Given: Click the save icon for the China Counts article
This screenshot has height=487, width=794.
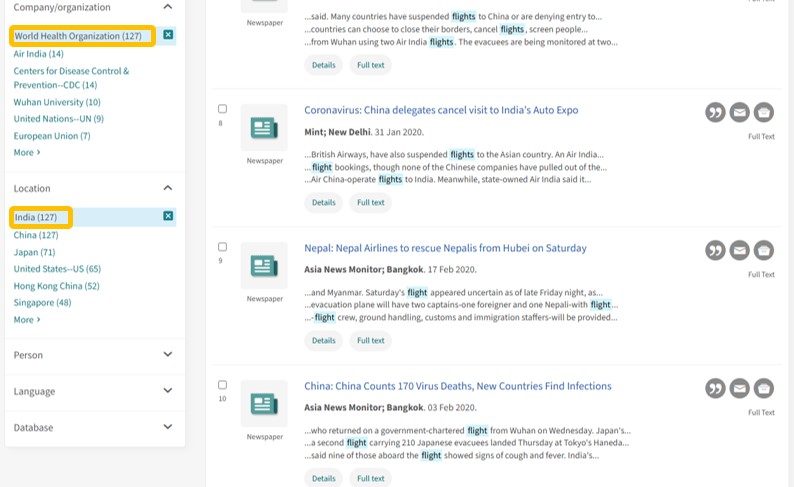Looking at the screenshot, I should [x=763, y=388].
